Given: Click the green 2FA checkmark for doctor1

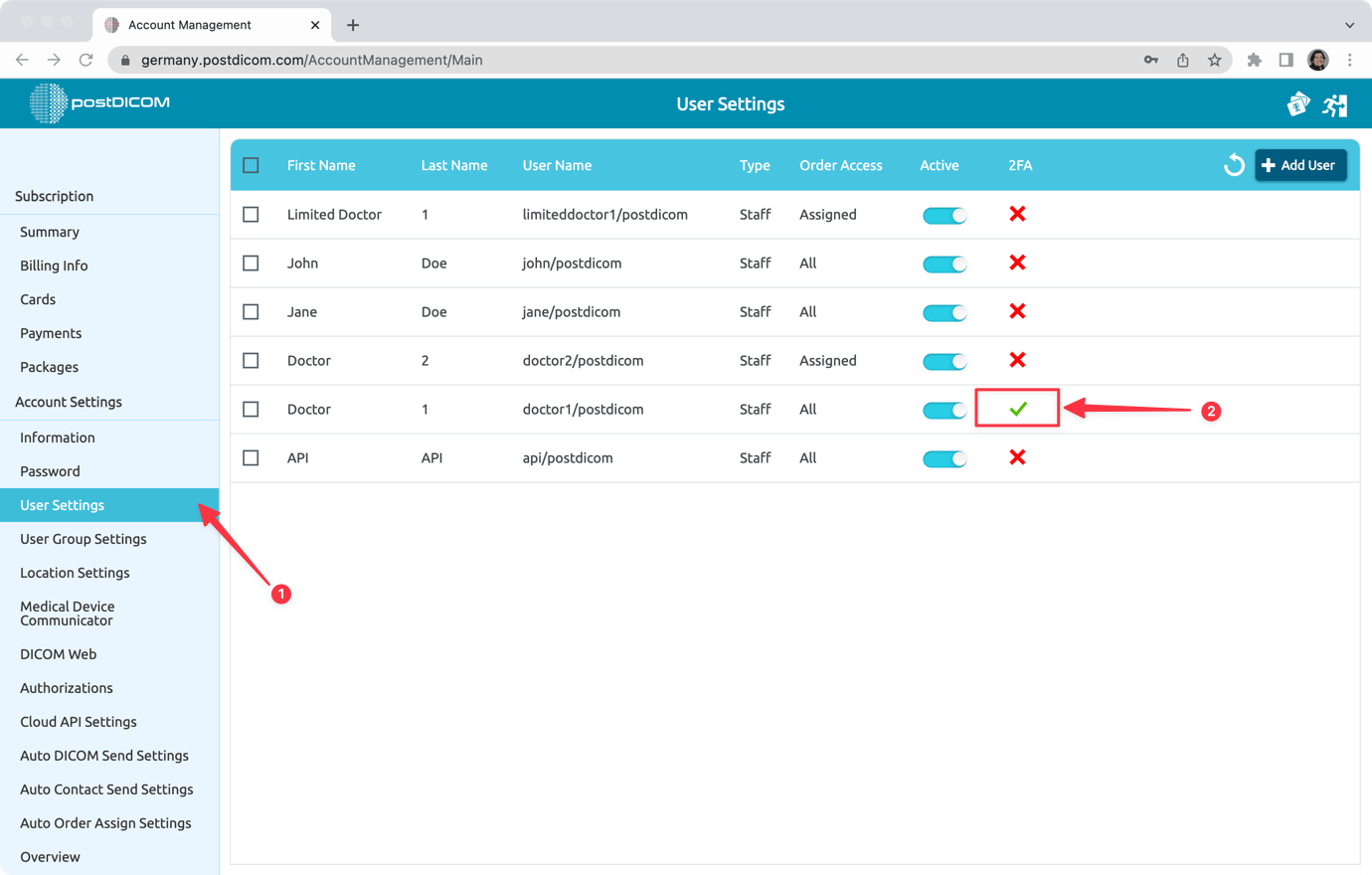Looking at the screenshot, I should (1017, 409).
